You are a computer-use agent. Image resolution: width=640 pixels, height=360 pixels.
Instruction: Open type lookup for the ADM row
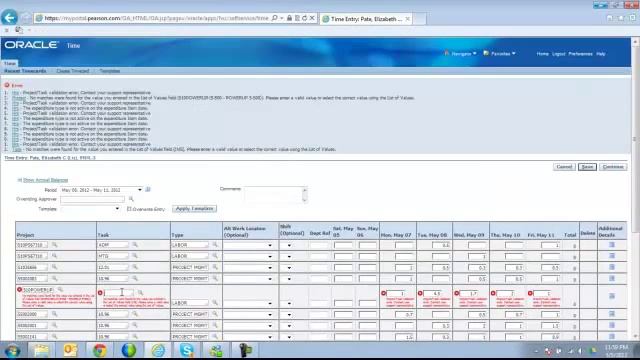coord(215,245)
